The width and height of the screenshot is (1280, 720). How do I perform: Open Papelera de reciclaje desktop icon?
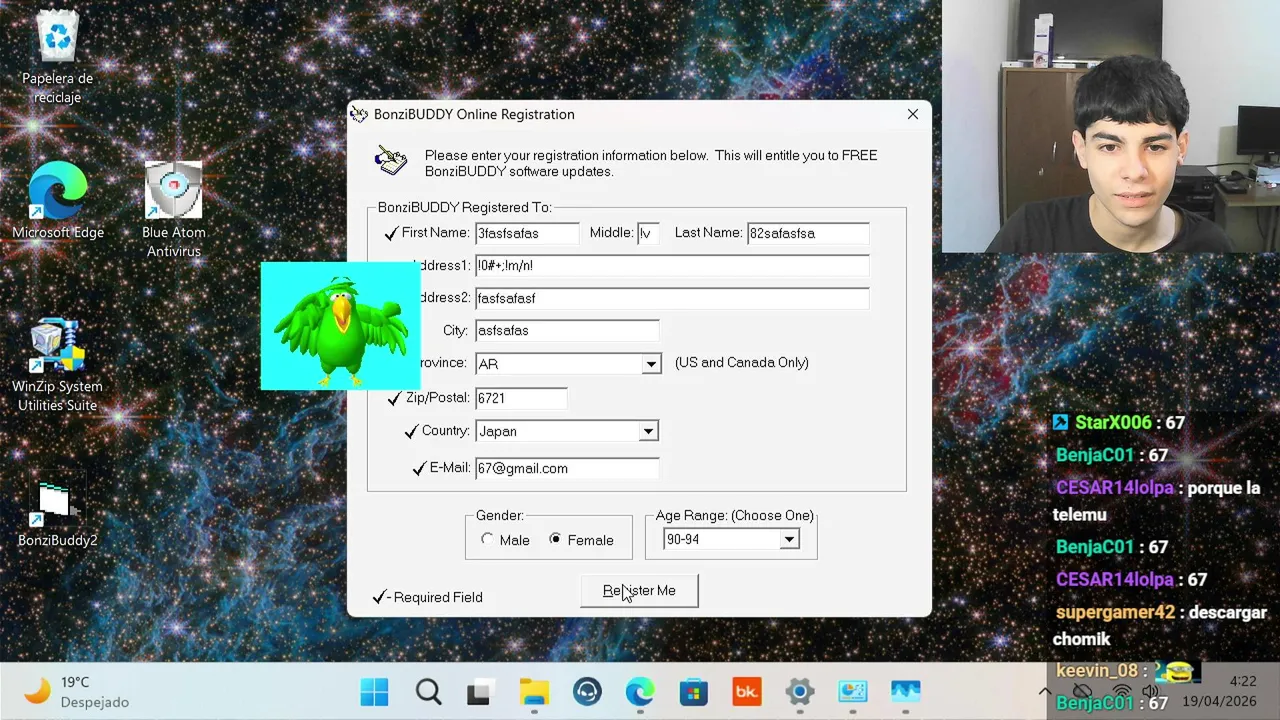tap(58, 58)
